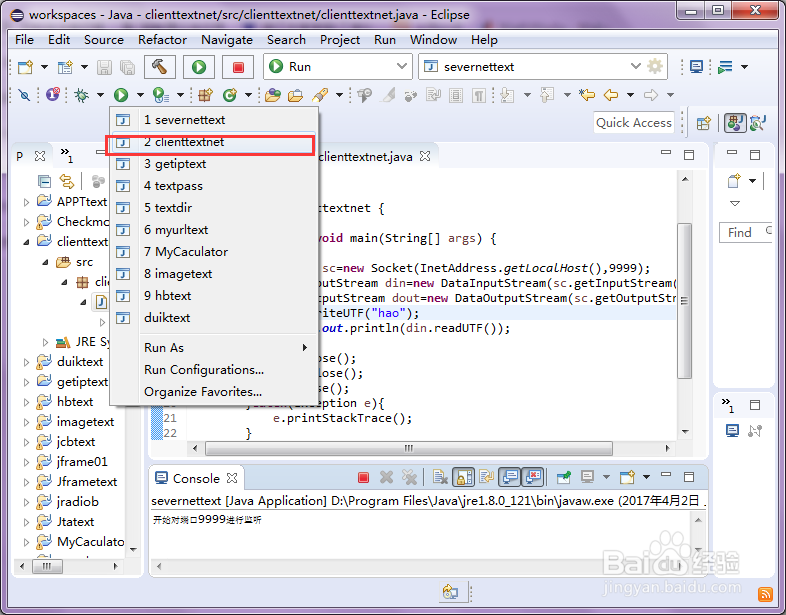The height and width of the screenshot is (615, 786).
Task: Click the Debug bug icon
Action: (81, 94)
